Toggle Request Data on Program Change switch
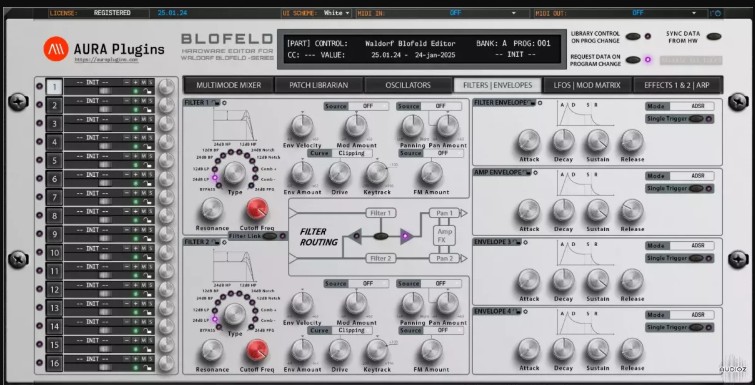The height and width of the screenshot is (385, 755). (x=633, y=60)
